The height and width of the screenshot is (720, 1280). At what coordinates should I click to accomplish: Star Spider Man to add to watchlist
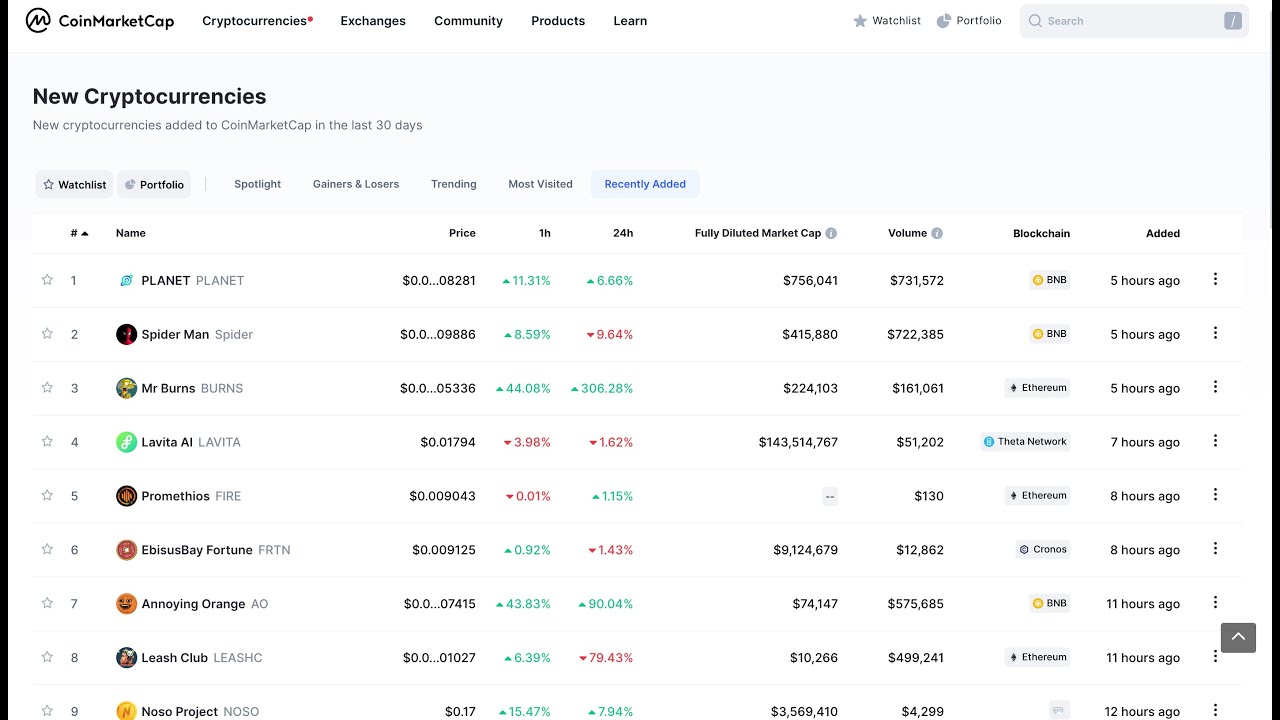point(47,334)
